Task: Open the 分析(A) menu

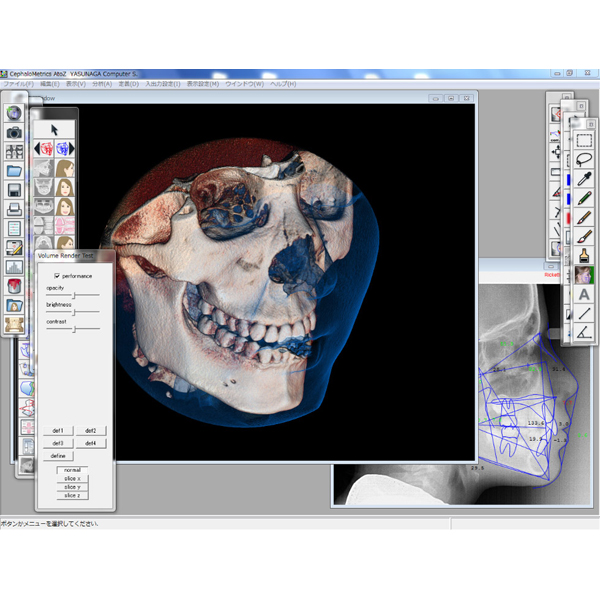Action: click(102, 84)
